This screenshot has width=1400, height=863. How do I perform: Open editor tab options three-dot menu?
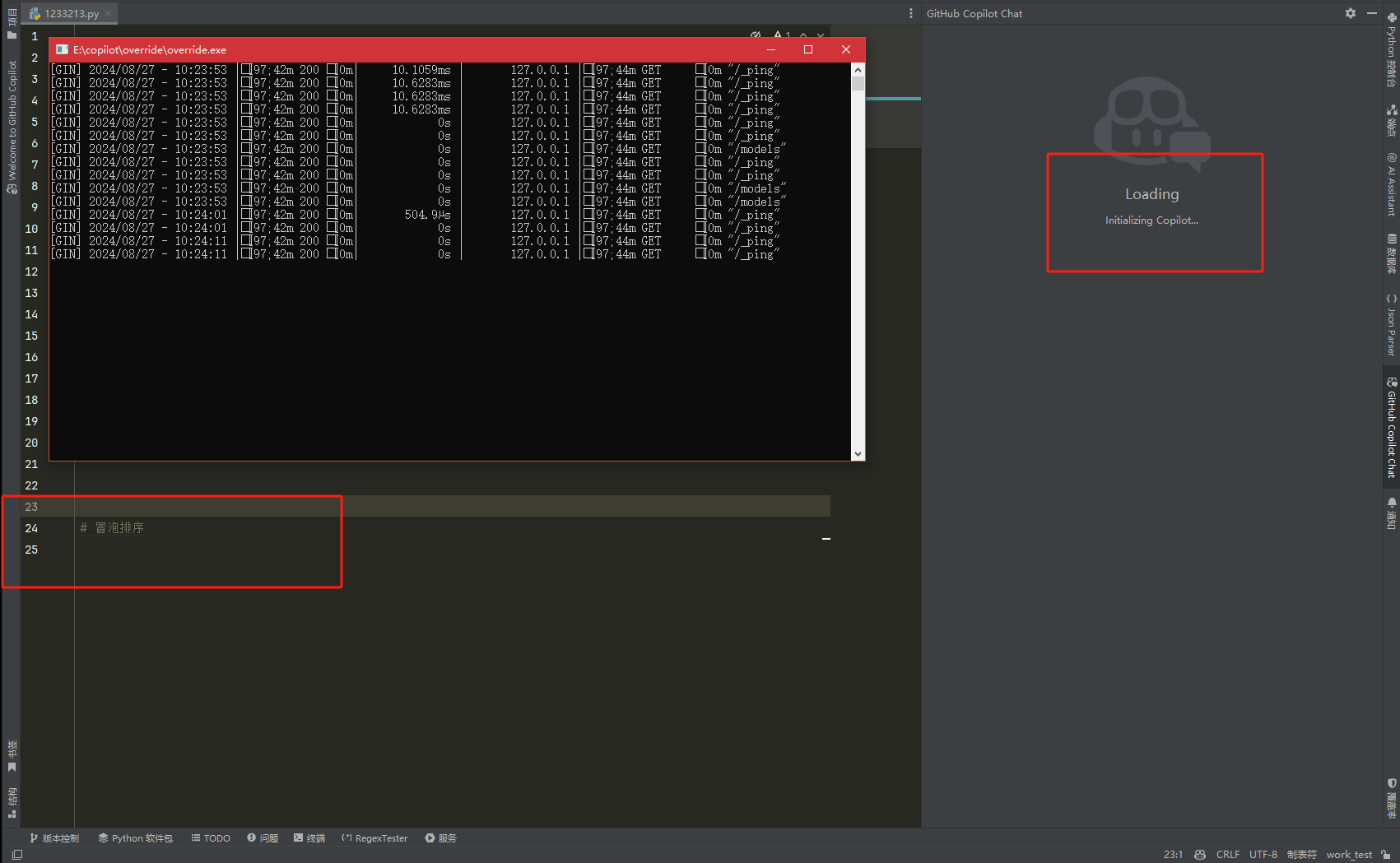click(911, 13)
